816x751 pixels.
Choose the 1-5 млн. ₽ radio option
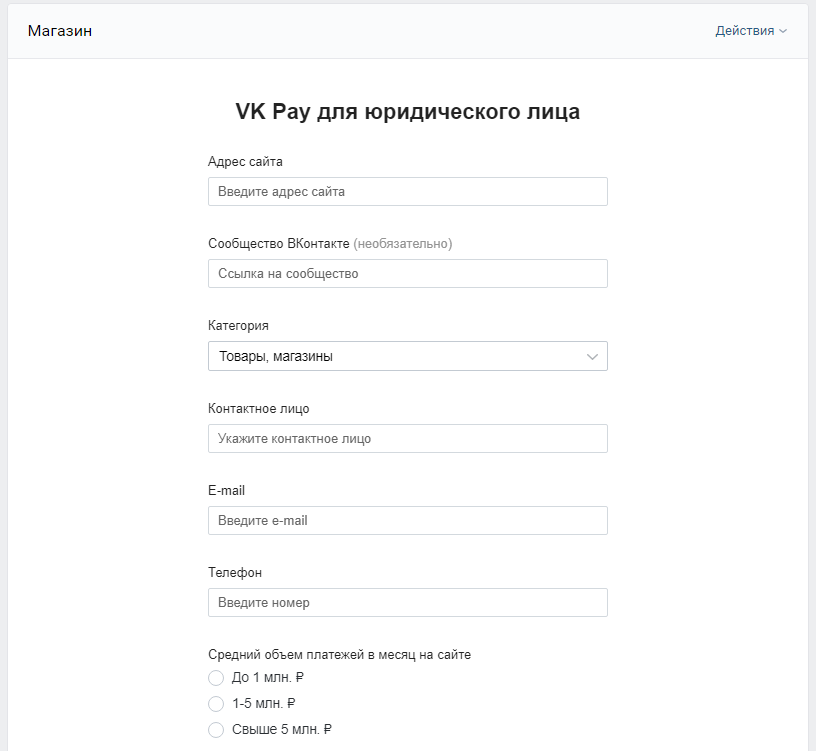click(x=216, y=704)
